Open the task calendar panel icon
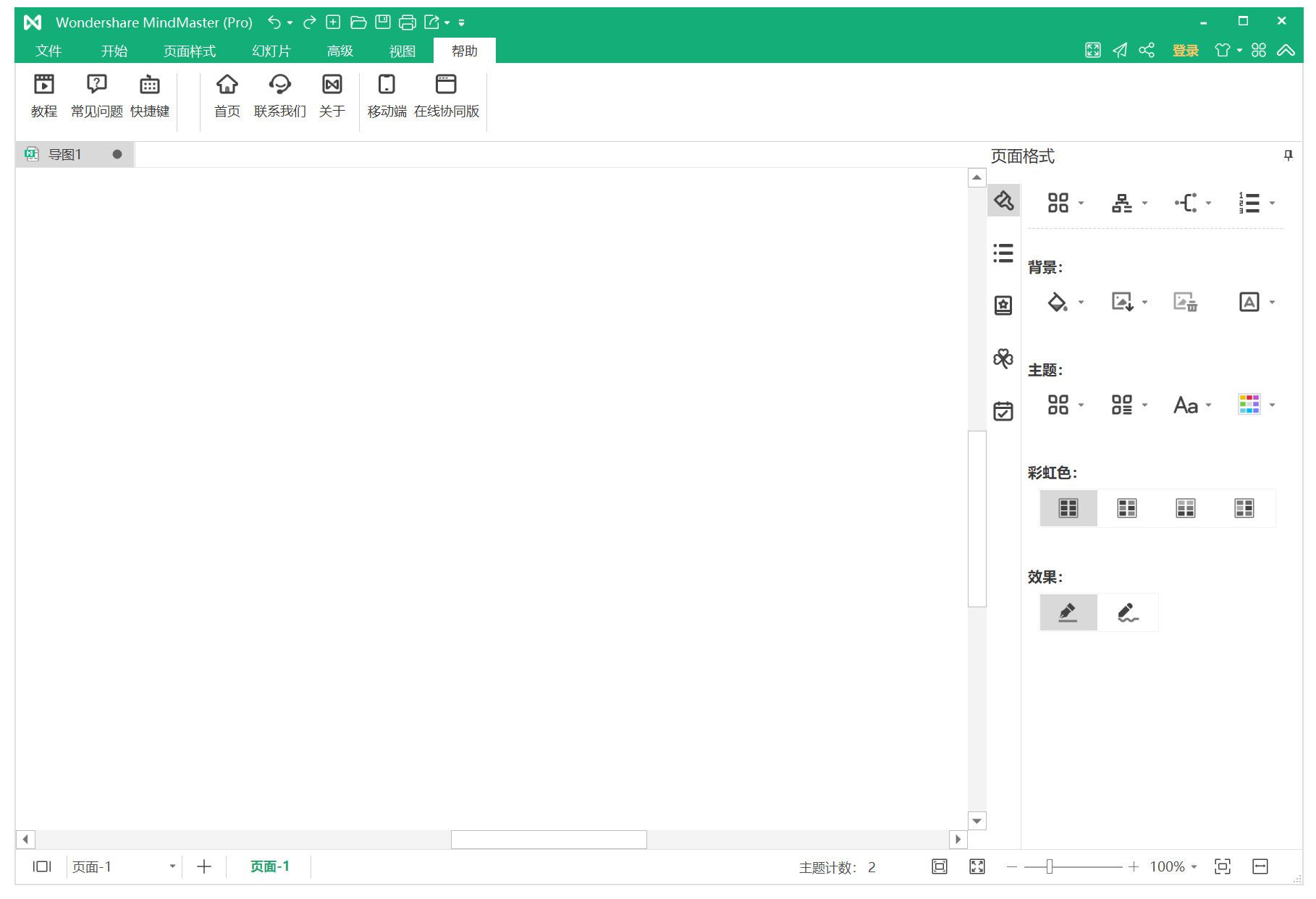Viewport: 1316px width, 899px height. tap(1003, 411)
